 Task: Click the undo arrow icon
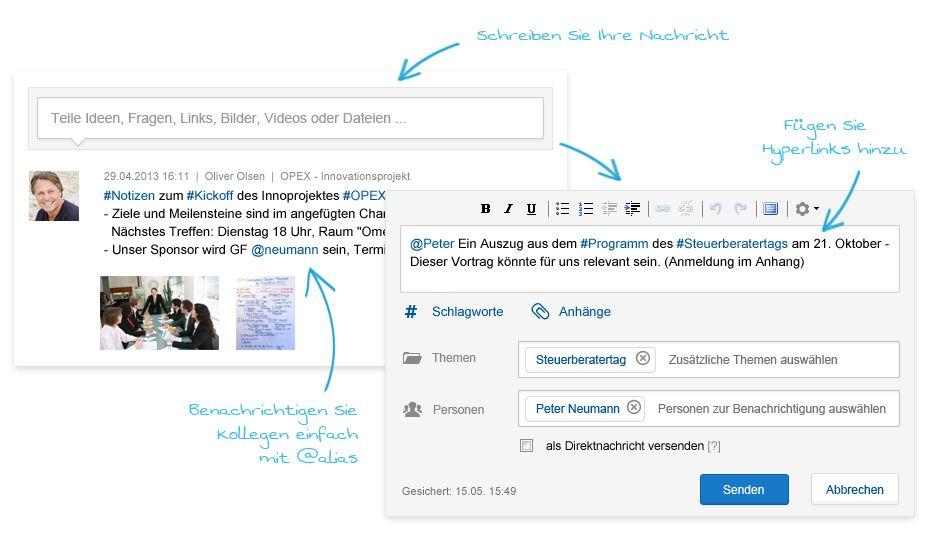coord(716,209)
